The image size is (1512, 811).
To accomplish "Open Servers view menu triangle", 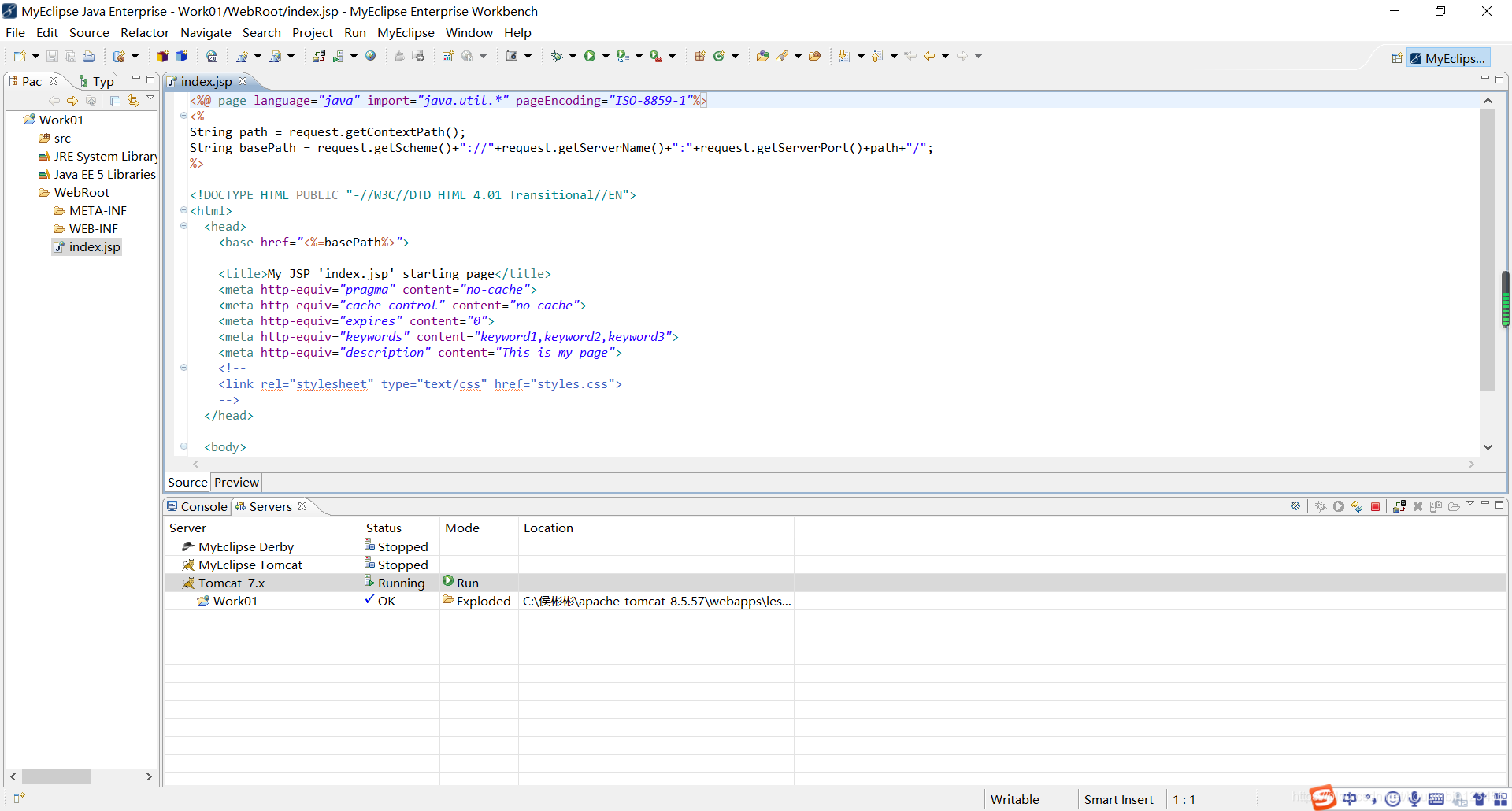I will pos(1469,504).
